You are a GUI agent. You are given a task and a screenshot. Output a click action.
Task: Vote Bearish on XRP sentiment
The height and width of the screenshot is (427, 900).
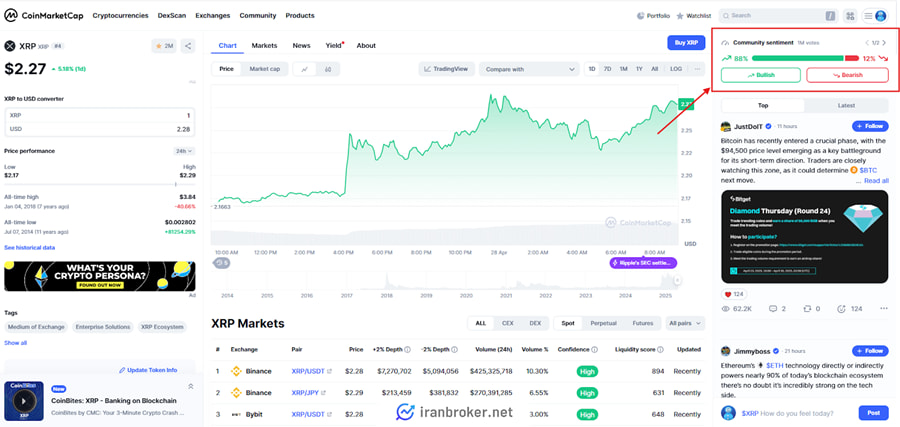pyautogui.click(x=847, y=75)
